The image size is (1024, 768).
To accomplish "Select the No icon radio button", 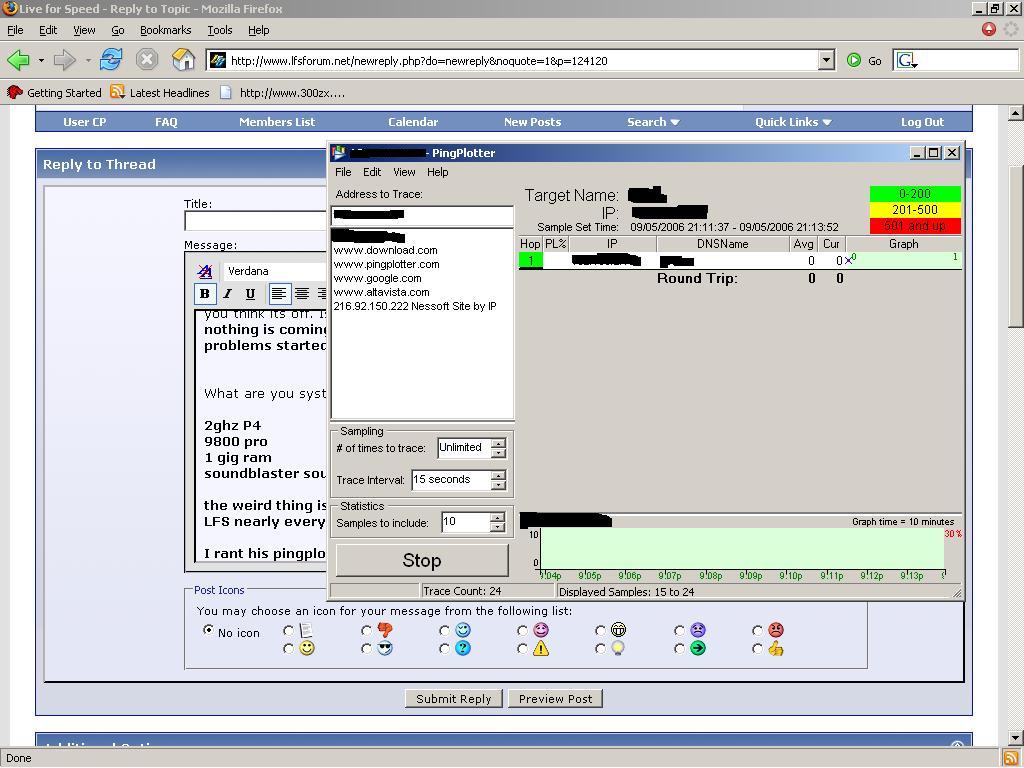I will coord(208,630).
